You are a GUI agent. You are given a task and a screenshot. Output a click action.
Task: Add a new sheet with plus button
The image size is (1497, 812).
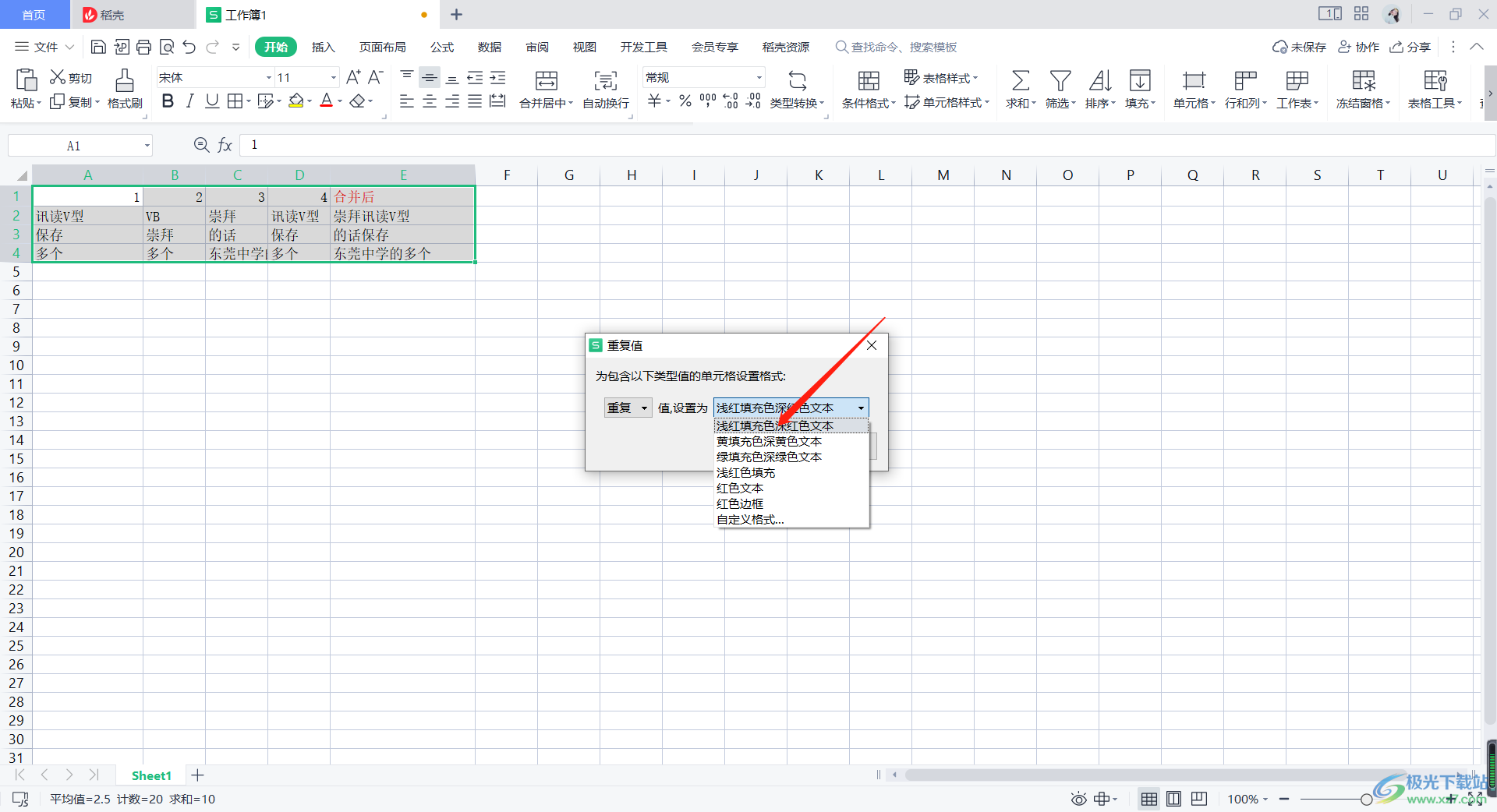tap(198, 775)
